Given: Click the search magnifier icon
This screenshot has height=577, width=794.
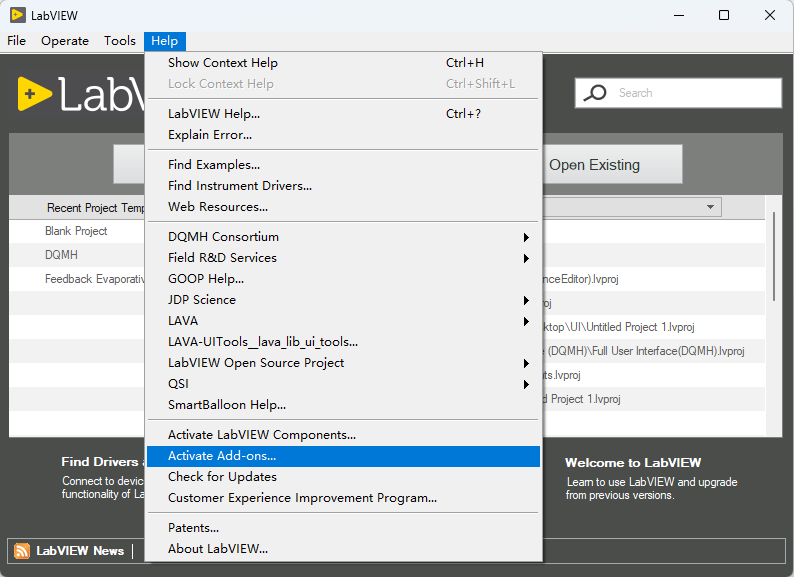Looking at the screenshot, I should click(x=596, y=93).
